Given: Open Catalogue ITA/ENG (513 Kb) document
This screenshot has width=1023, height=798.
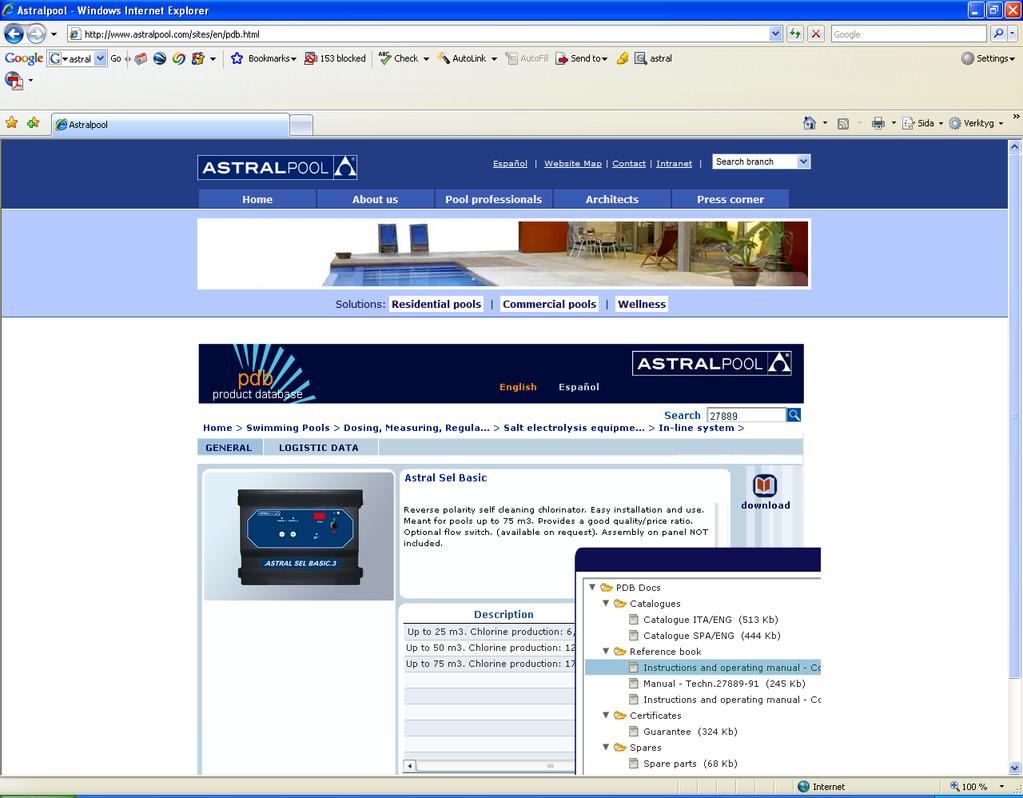Looking at the screenshot, I should [710, 620].
